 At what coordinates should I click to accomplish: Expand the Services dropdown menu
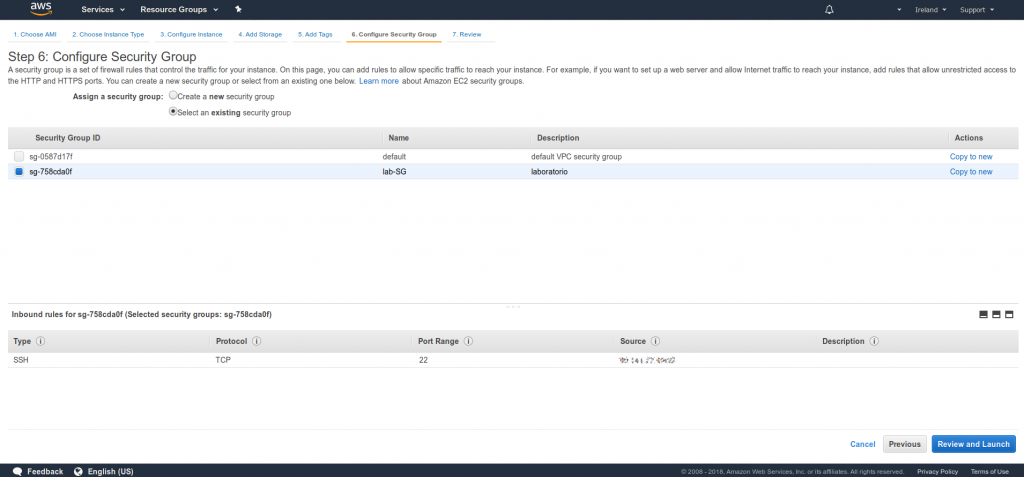click(103, 9)
